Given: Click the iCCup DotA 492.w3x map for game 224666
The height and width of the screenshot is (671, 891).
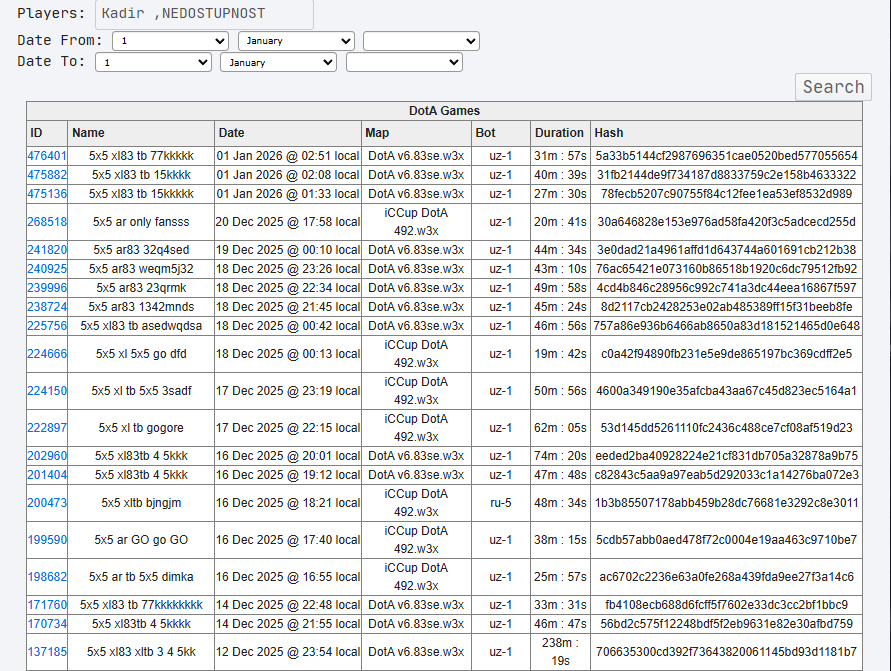Looking at the screenshot, I should pos(417,354).
